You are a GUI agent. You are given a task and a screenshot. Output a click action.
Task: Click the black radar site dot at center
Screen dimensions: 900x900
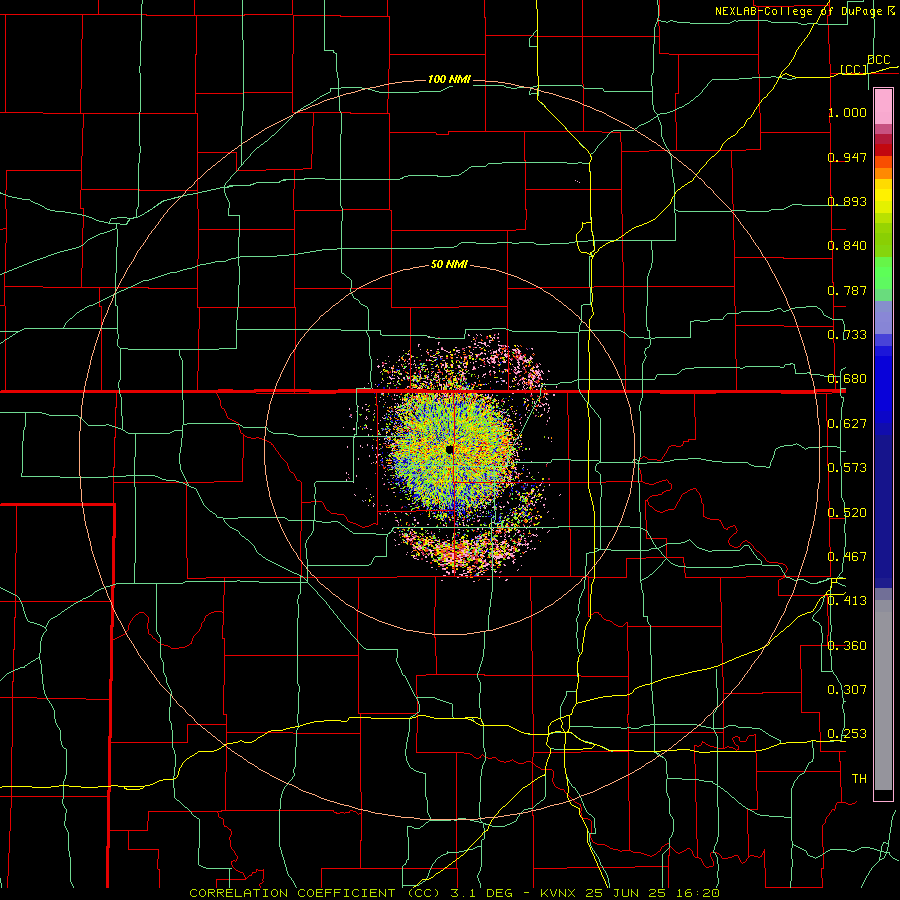[449, 449]
